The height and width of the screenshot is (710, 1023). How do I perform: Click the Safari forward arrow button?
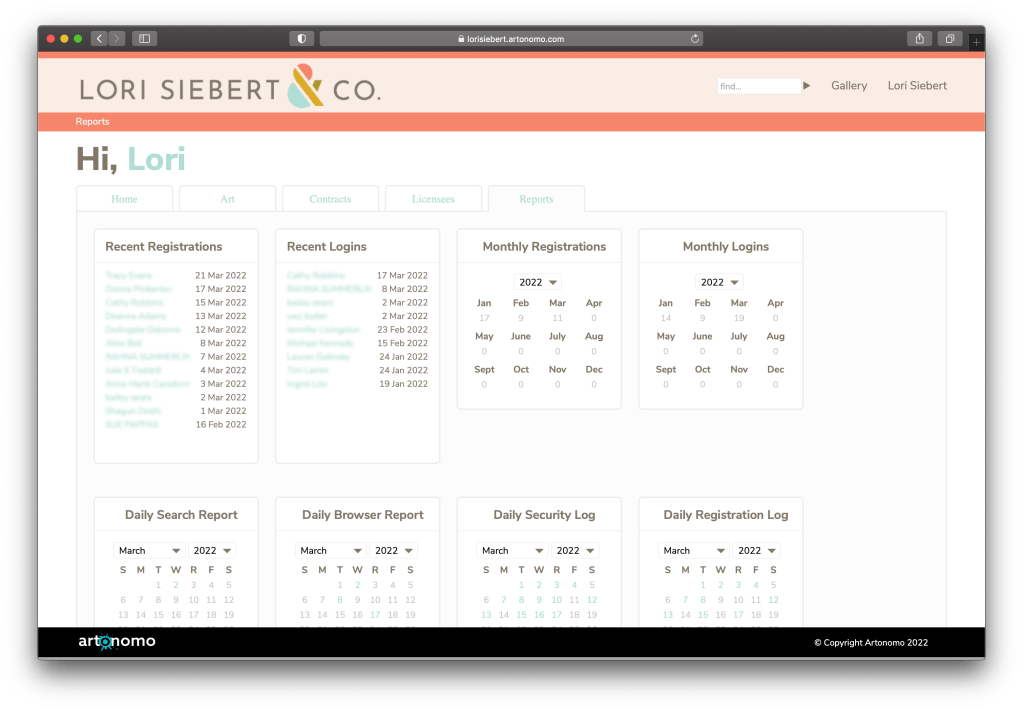tap(117, 39)
